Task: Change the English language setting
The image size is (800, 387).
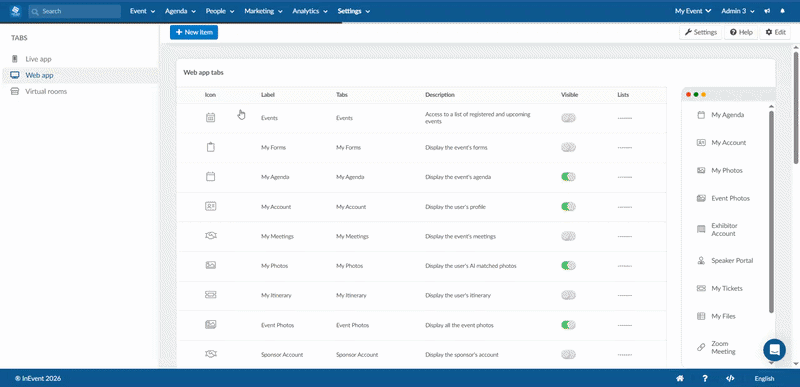Action: point(764,378)
